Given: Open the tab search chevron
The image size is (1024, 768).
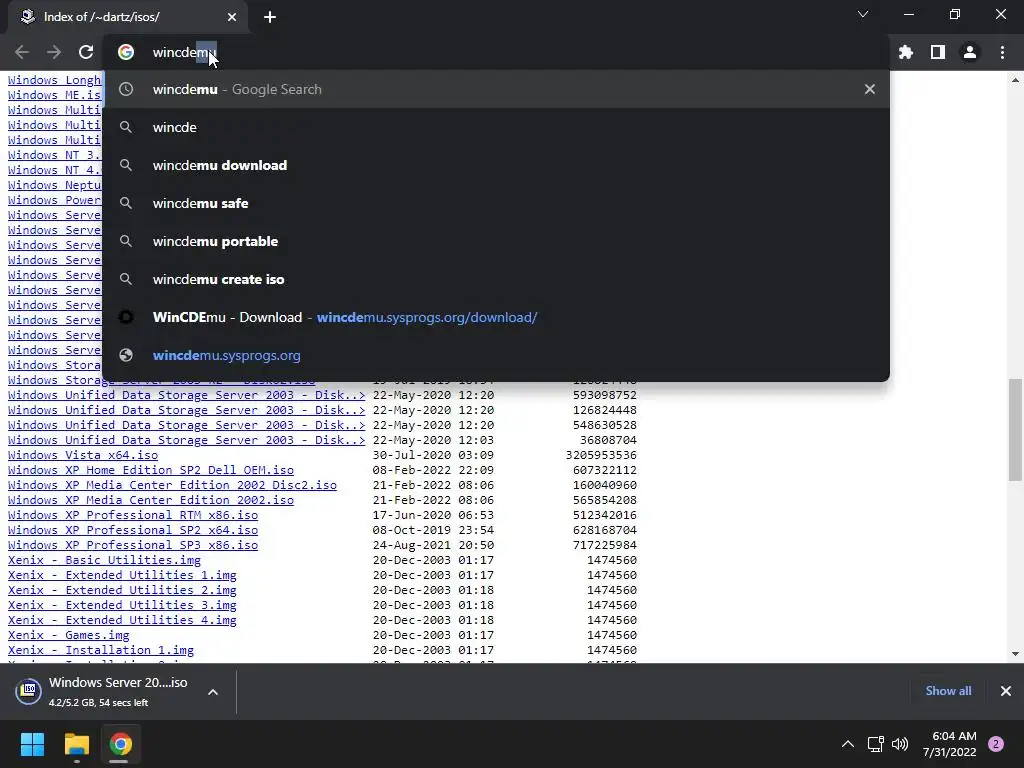Looking at the screenshot, I should click(x=863, y=14).
